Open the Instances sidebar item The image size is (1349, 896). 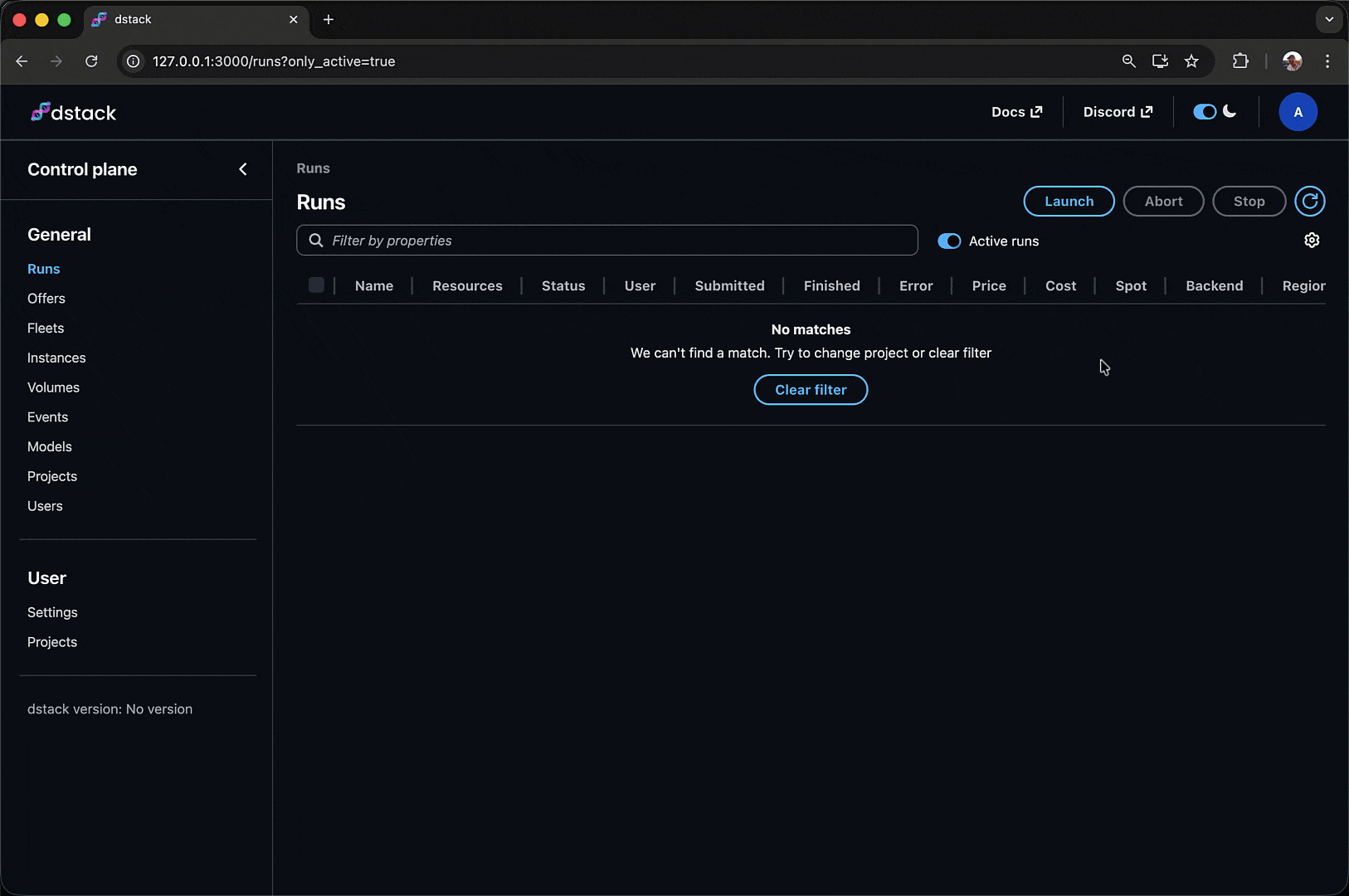(x=56, y=358)
